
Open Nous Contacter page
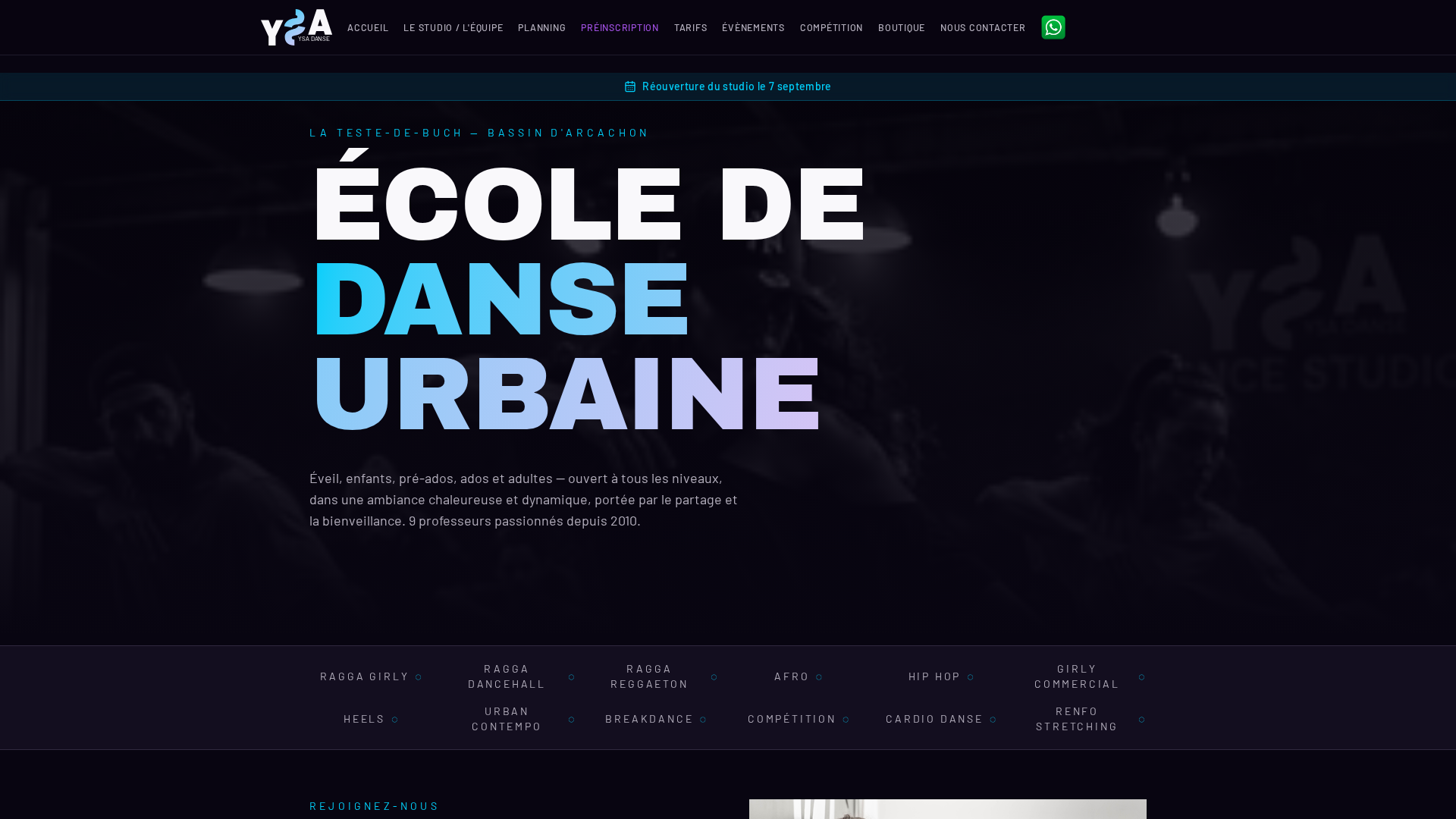tap(983, 27)
